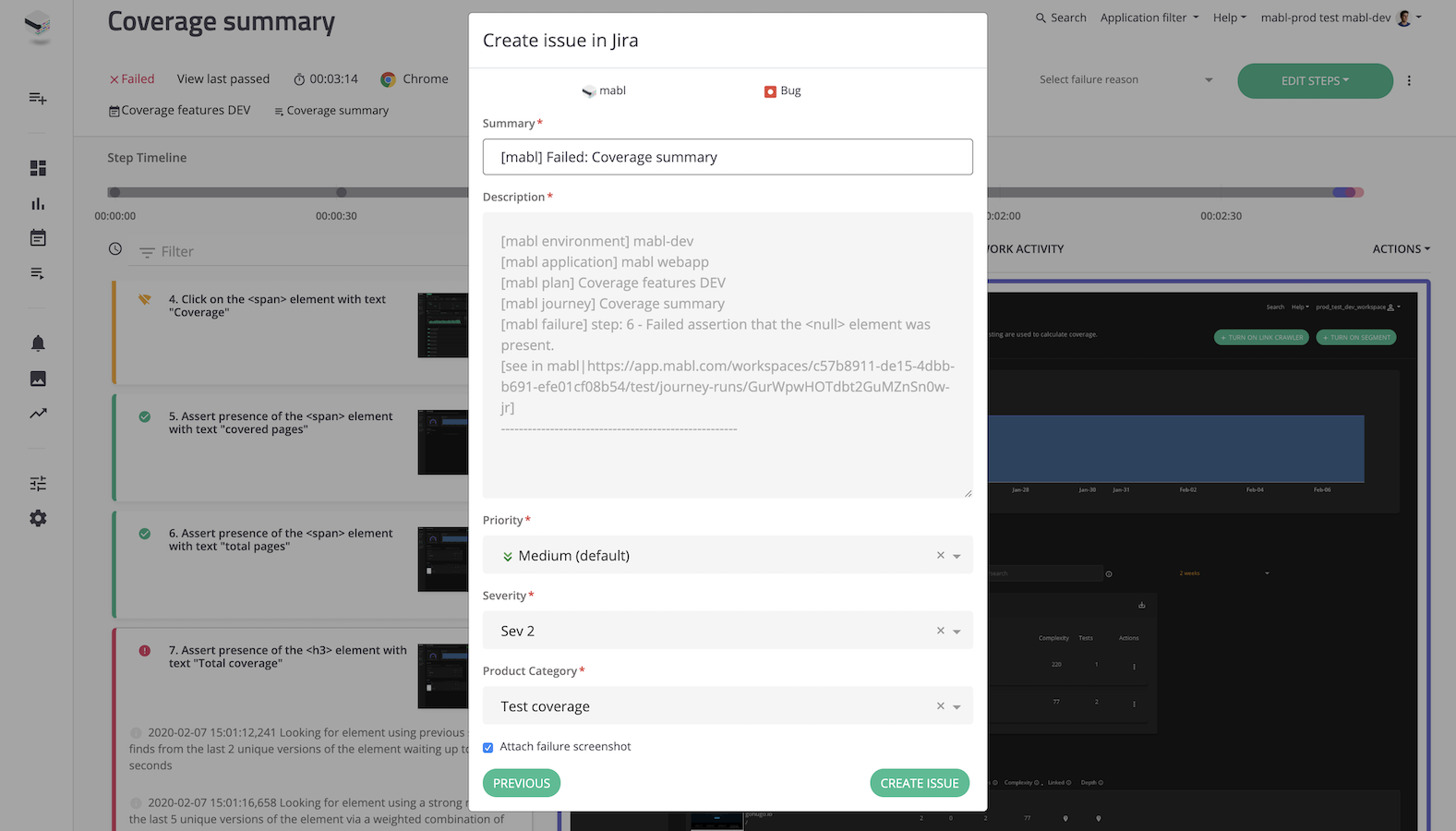1456x831 pixels.
Task: Expand the Severity dropdown arrow
Action: click(957, 632)
